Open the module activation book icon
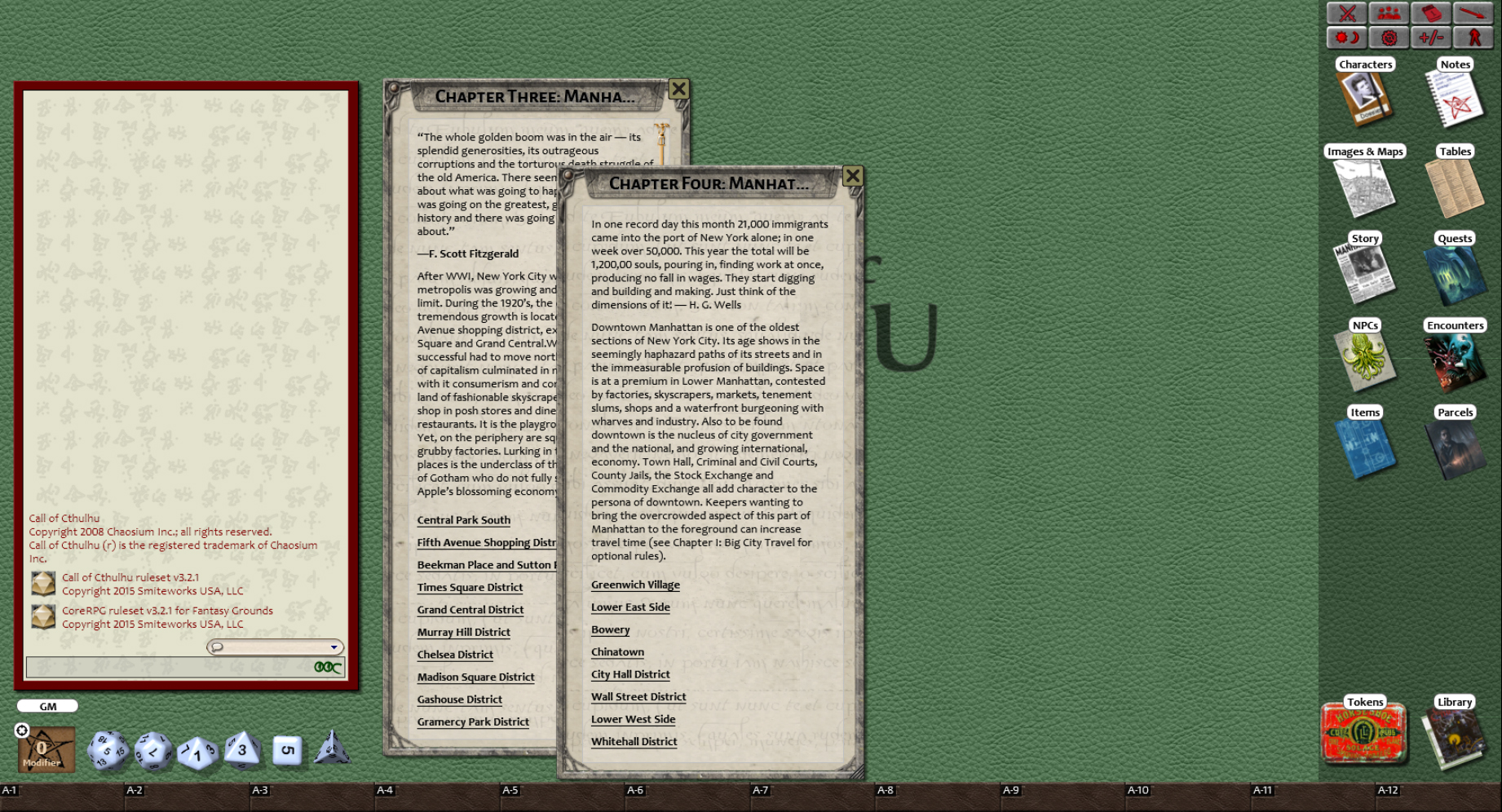 tap(1432, 13)
